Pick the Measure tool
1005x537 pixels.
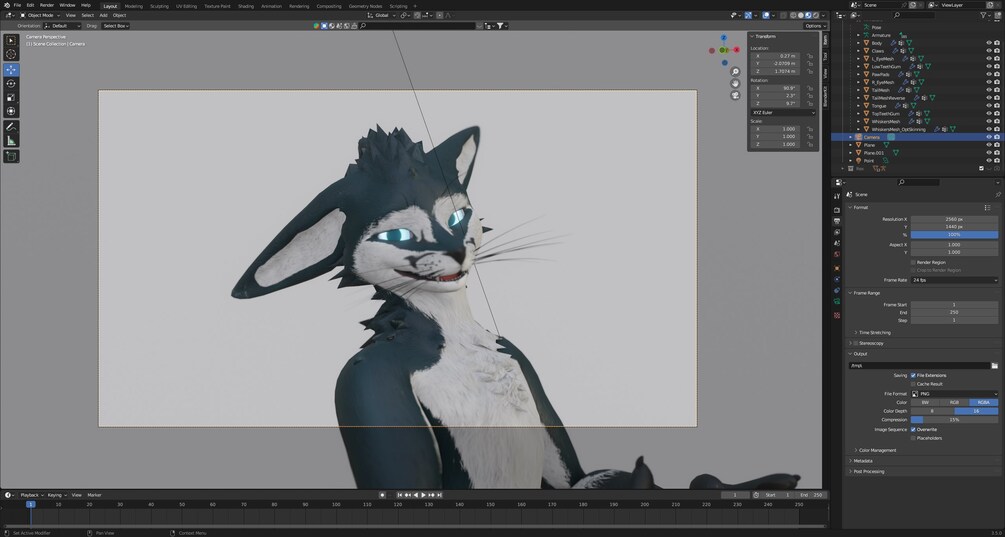(x=11, y=141)
